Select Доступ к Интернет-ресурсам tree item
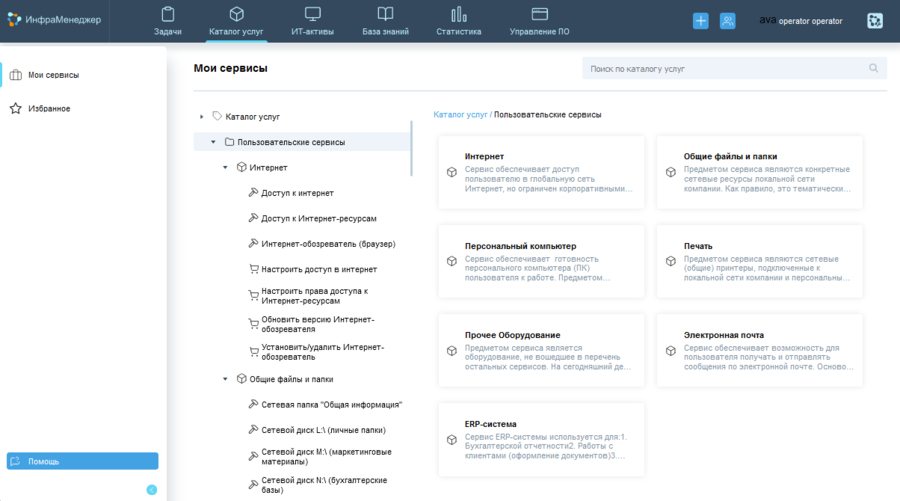Screen dimensions: 900x501 coord(319,219)
